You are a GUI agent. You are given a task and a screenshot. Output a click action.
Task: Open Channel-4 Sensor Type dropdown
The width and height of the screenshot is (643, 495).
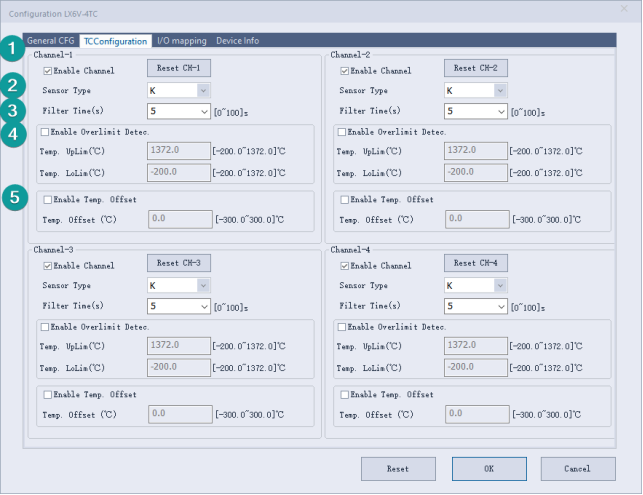pos(476,285)
